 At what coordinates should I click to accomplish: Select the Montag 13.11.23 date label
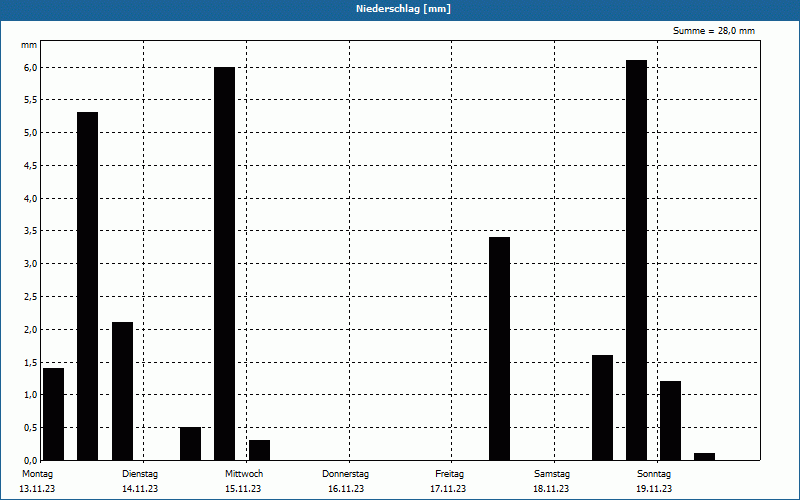pyautogui.click(x=37, y=481)
